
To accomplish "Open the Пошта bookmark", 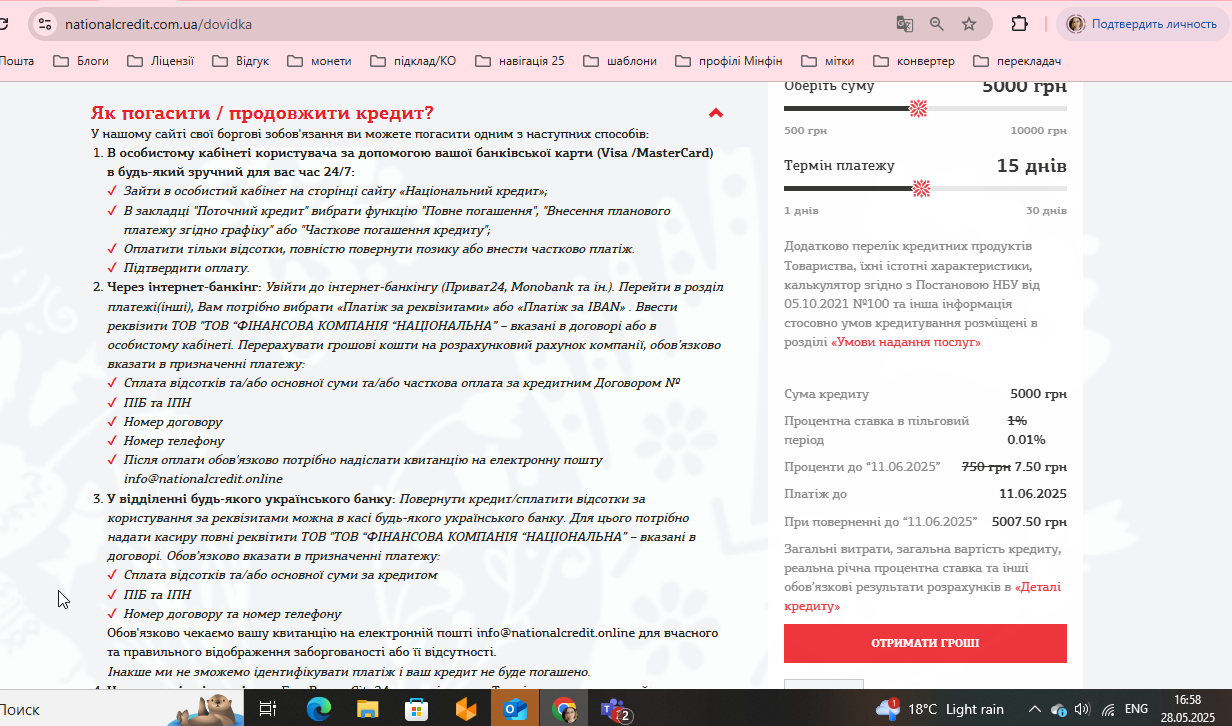I will 17,61.
